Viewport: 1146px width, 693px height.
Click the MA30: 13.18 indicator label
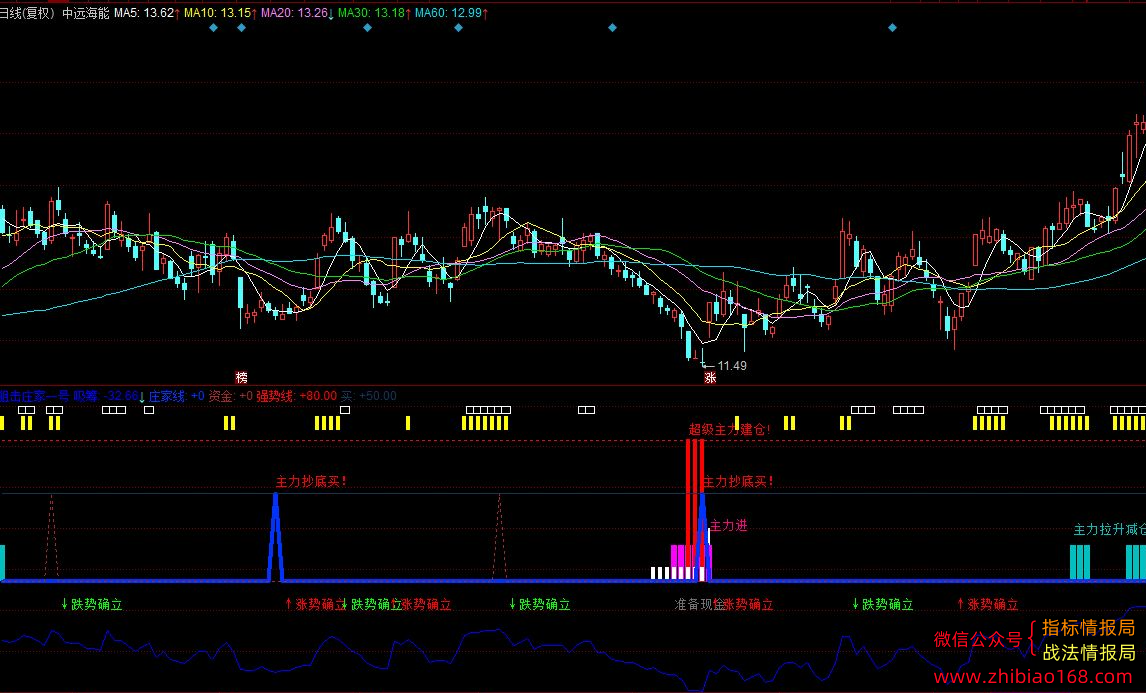click(371, 12)
